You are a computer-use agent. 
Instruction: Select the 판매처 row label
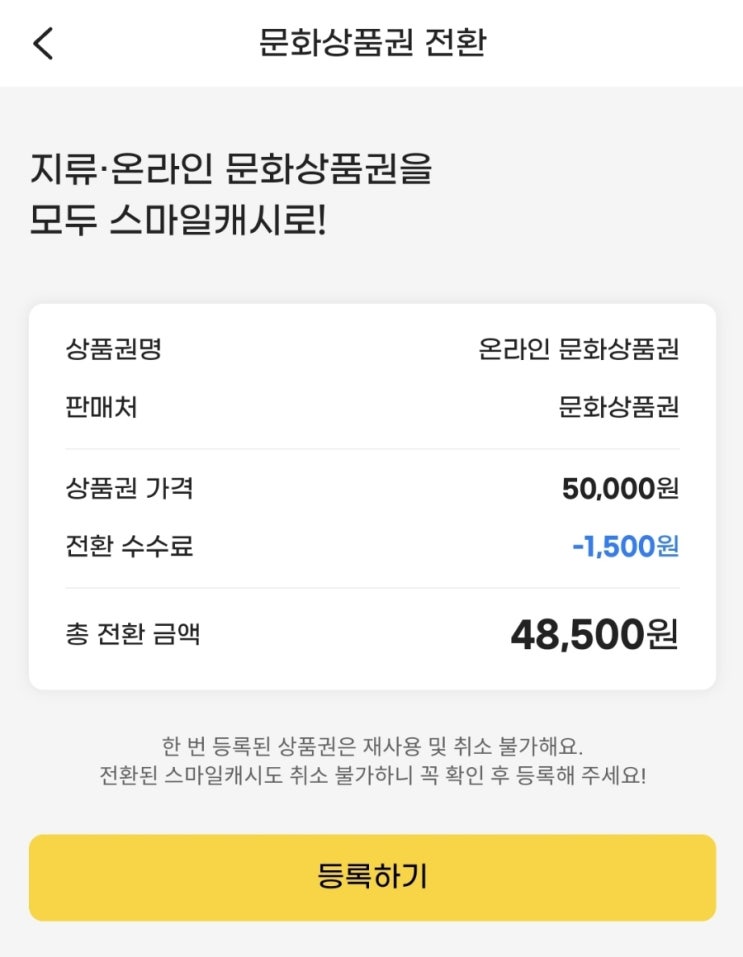click(101, 408)
